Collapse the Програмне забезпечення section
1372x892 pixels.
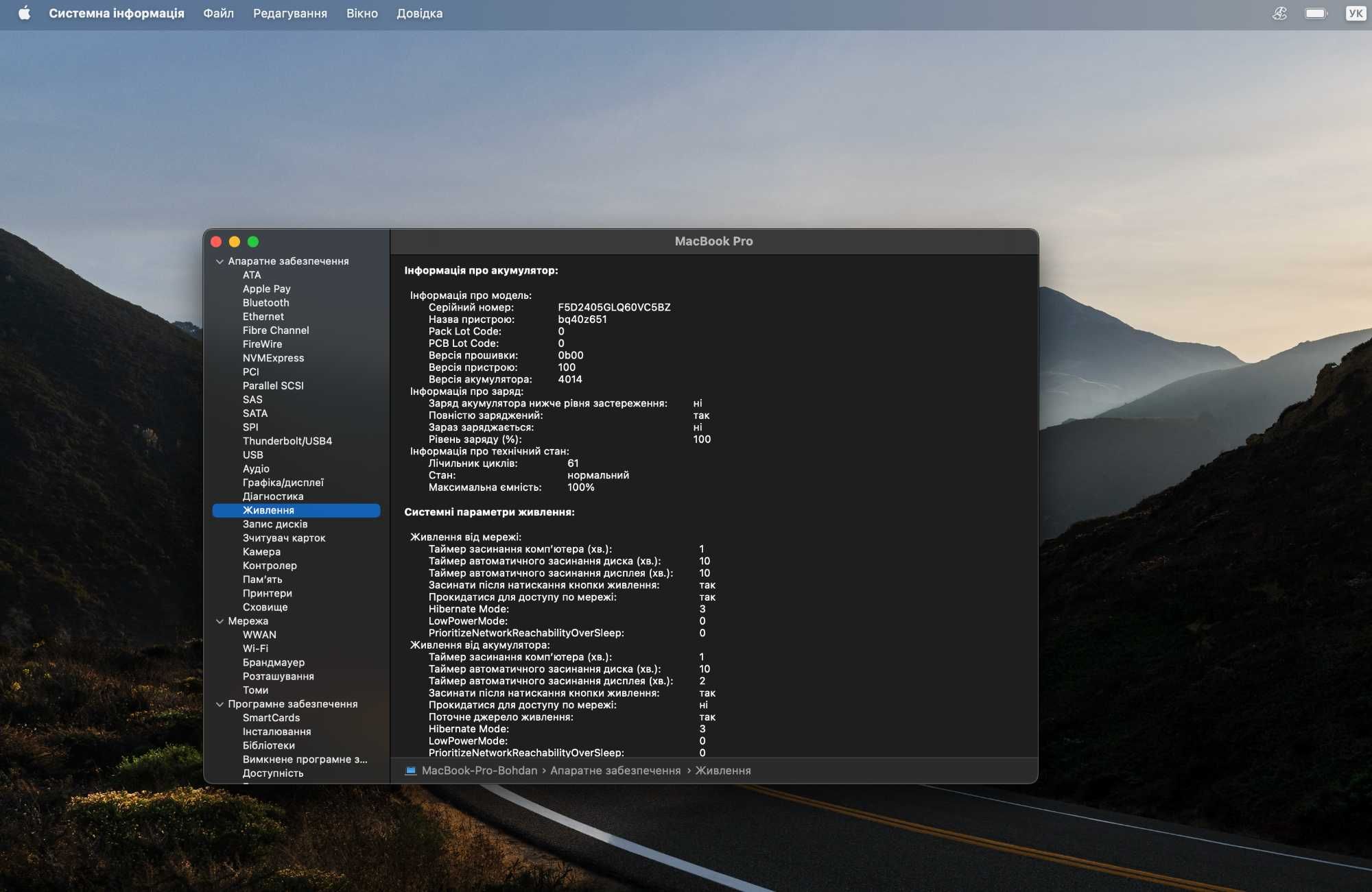[220, 704]
